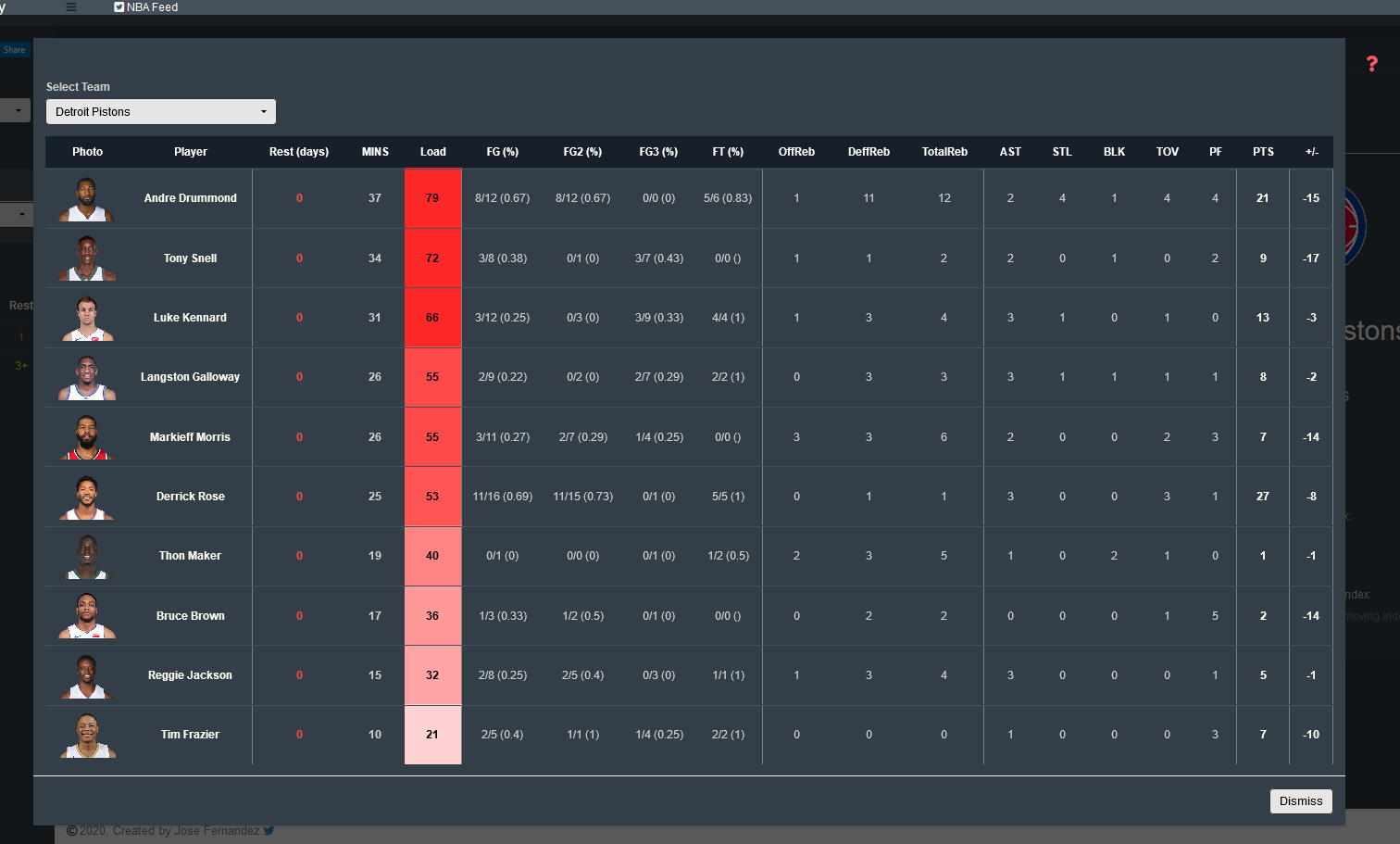Screen dimensions: 1400x844
Task: Sort by the PTS column header
Action: pyautogui.click(x=1263, y=152)
